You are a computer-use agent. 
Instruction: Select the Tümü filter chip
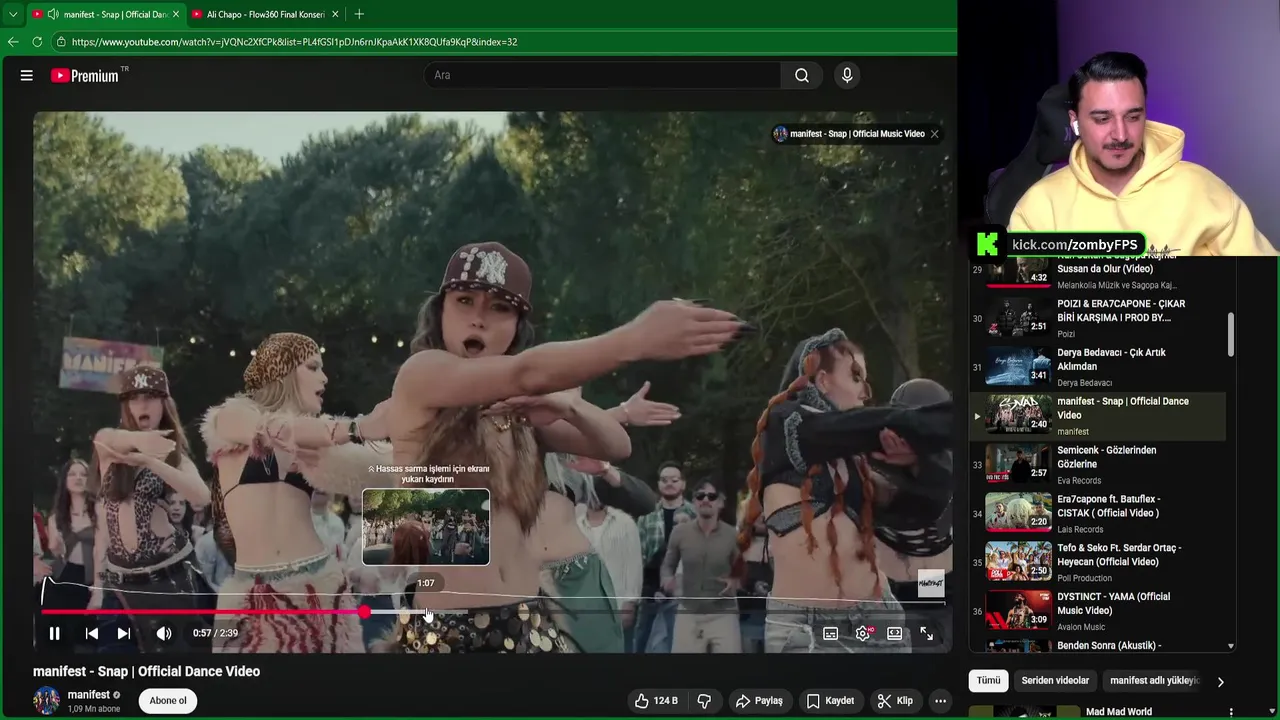988,681
